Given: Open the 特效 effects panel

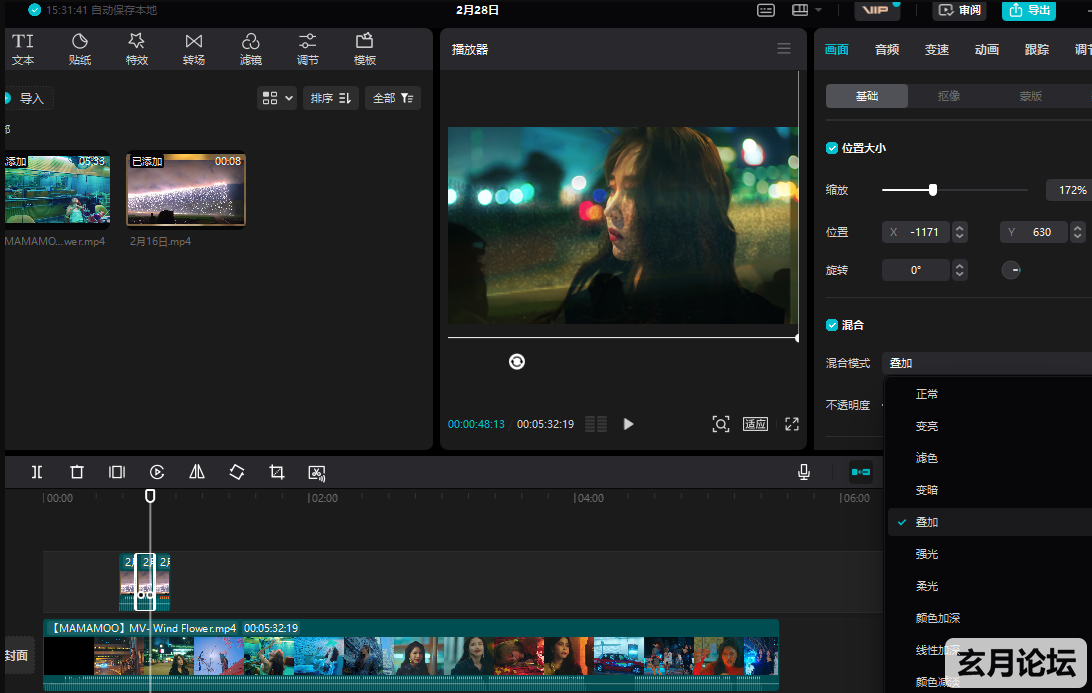Looking at the screenshot, I should click(x=136, y=49).
